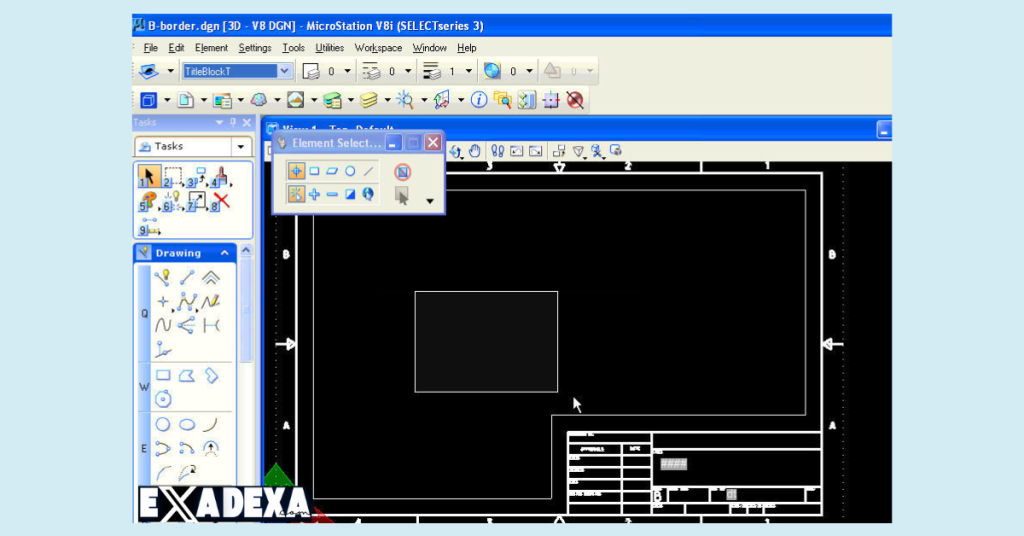This screenshot has height=536, width=1024.
Task: Select the Element Selection arrow tool in Tasks
Action: 149,176
